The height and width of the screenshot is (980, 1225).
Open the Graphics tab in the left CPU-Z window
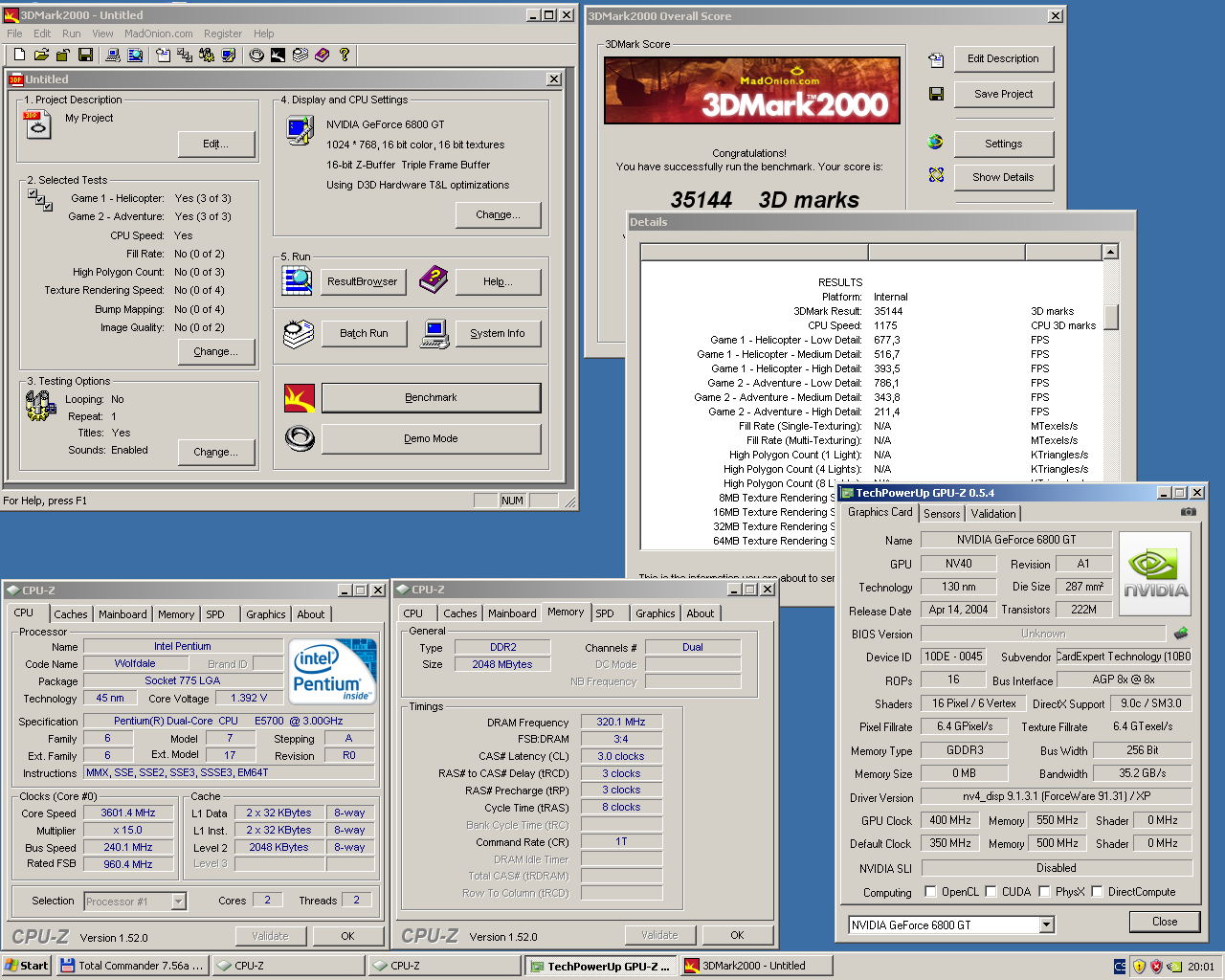click(x=266, y=614)
